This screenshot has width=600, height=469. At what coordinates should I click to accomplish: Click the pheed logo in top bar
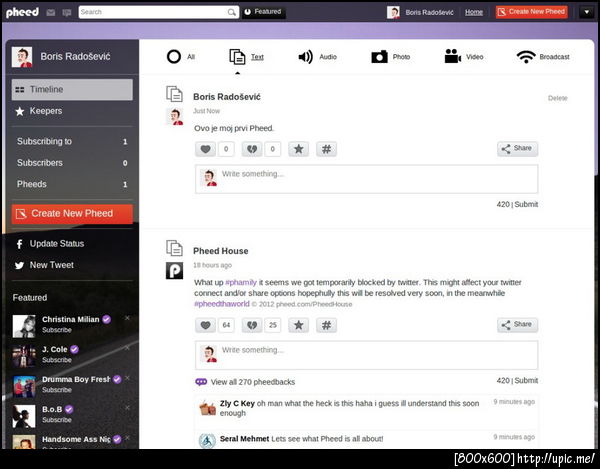(22, 13)
